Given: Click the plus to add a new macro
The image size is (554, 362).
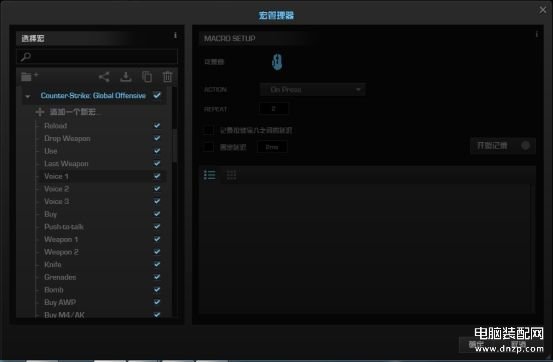Looking at the screenshot, I should [x=40, y=112].
